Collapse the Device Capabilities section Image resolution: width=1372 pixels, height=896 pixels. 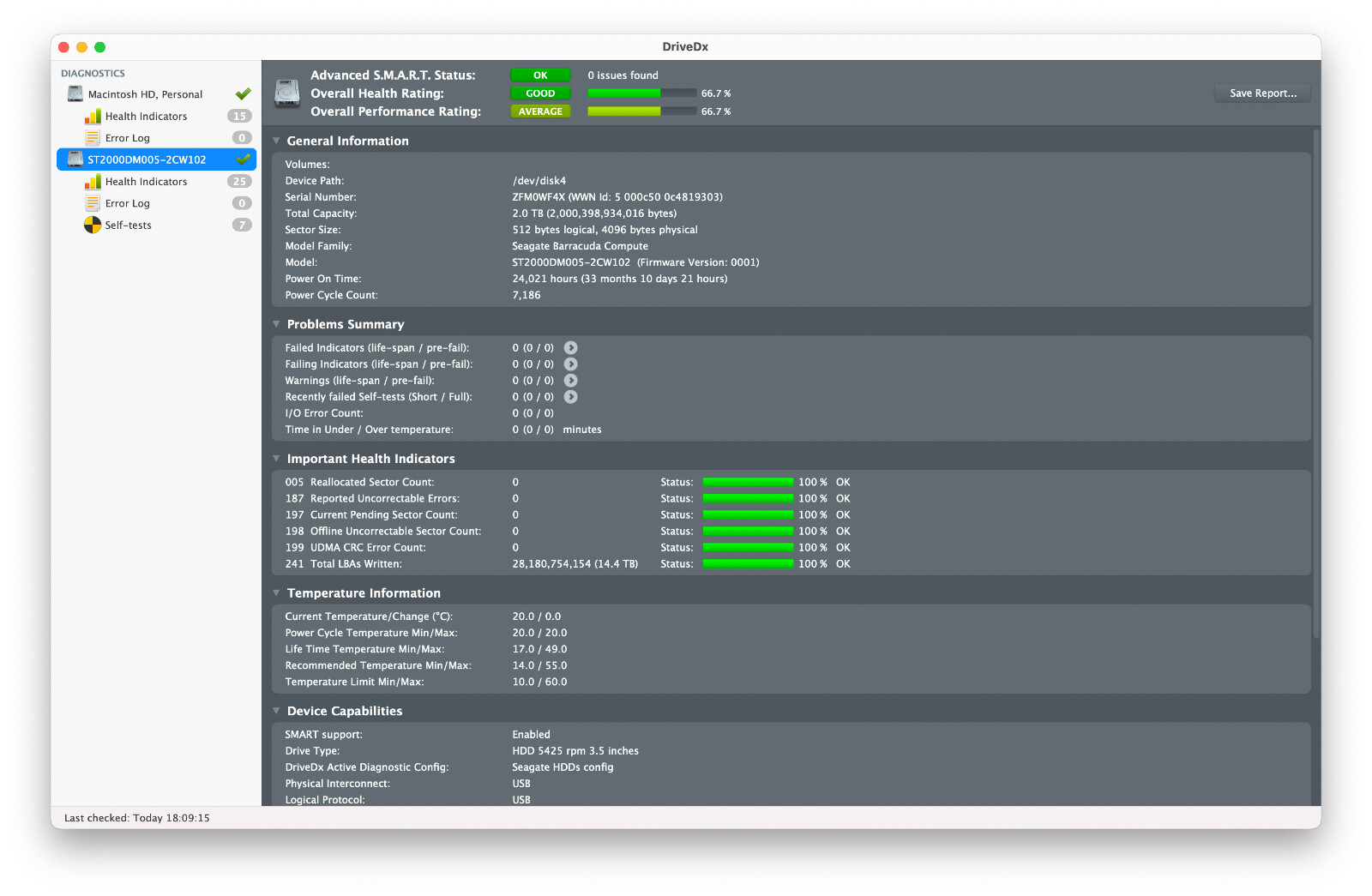click(x=277, y=711)
